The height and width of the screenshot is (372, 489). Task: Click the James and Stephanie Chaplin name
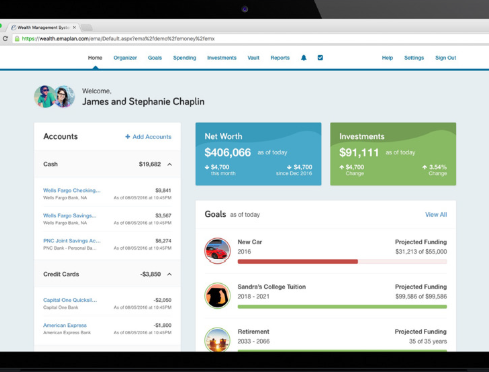coord(143,102)
